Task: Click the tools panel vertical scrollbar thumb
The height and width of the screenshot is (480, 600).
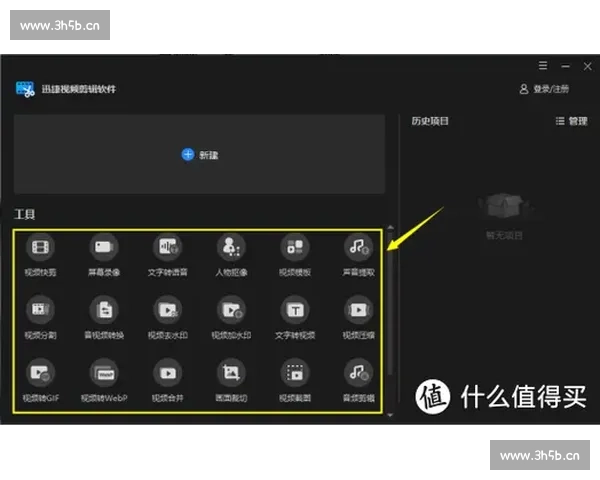Action: 390,303
